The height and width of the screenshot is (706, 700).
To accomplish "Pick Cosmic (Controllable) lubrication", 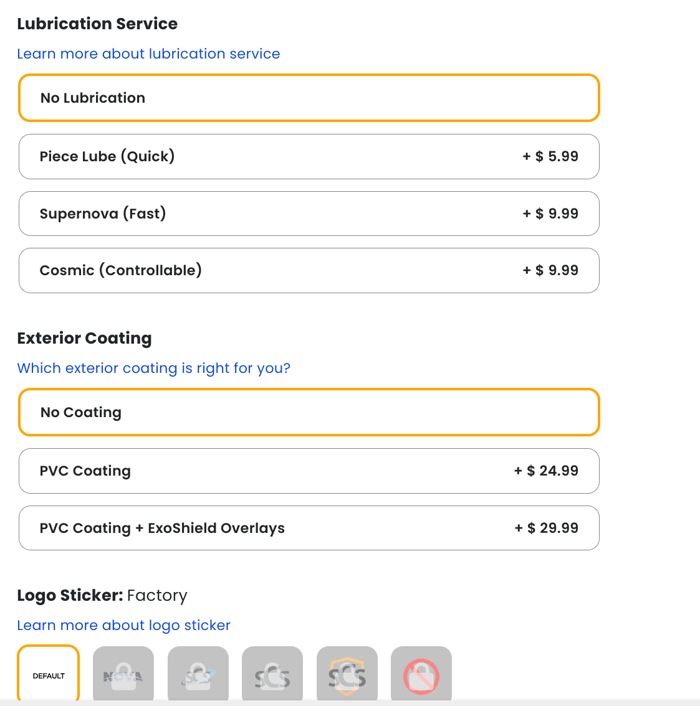I will (x=308, y=271).
